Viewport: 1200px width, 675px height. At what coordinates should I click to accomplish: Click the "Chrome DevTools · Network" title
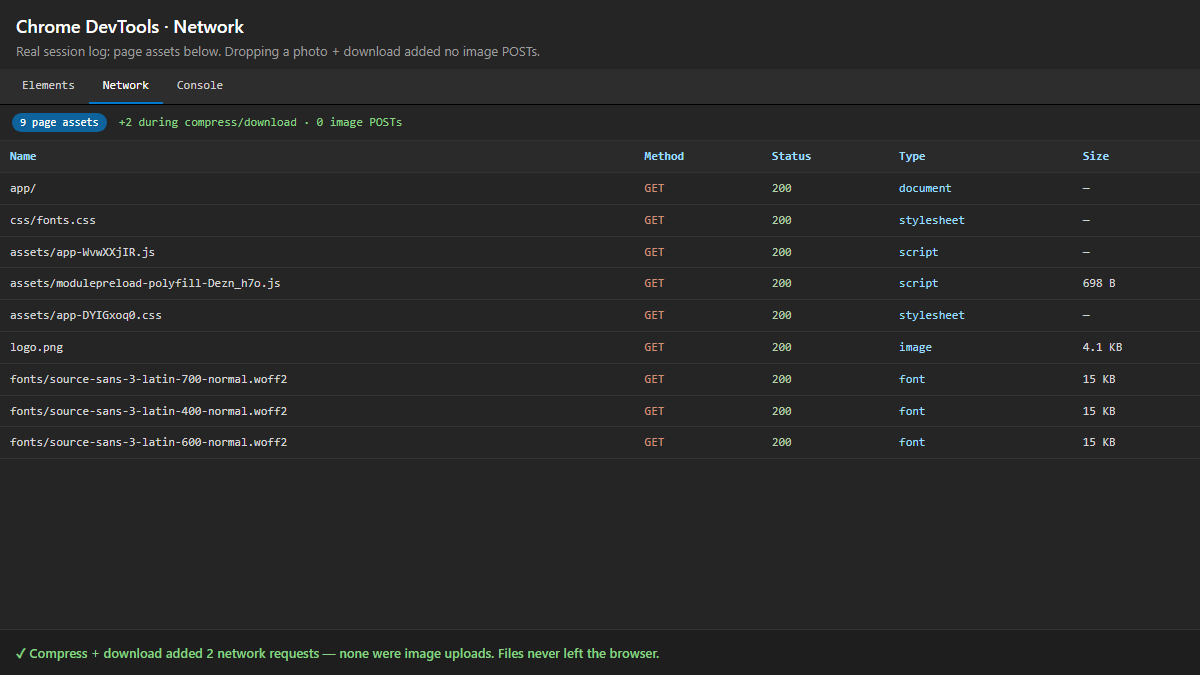[x=130, y=27]
